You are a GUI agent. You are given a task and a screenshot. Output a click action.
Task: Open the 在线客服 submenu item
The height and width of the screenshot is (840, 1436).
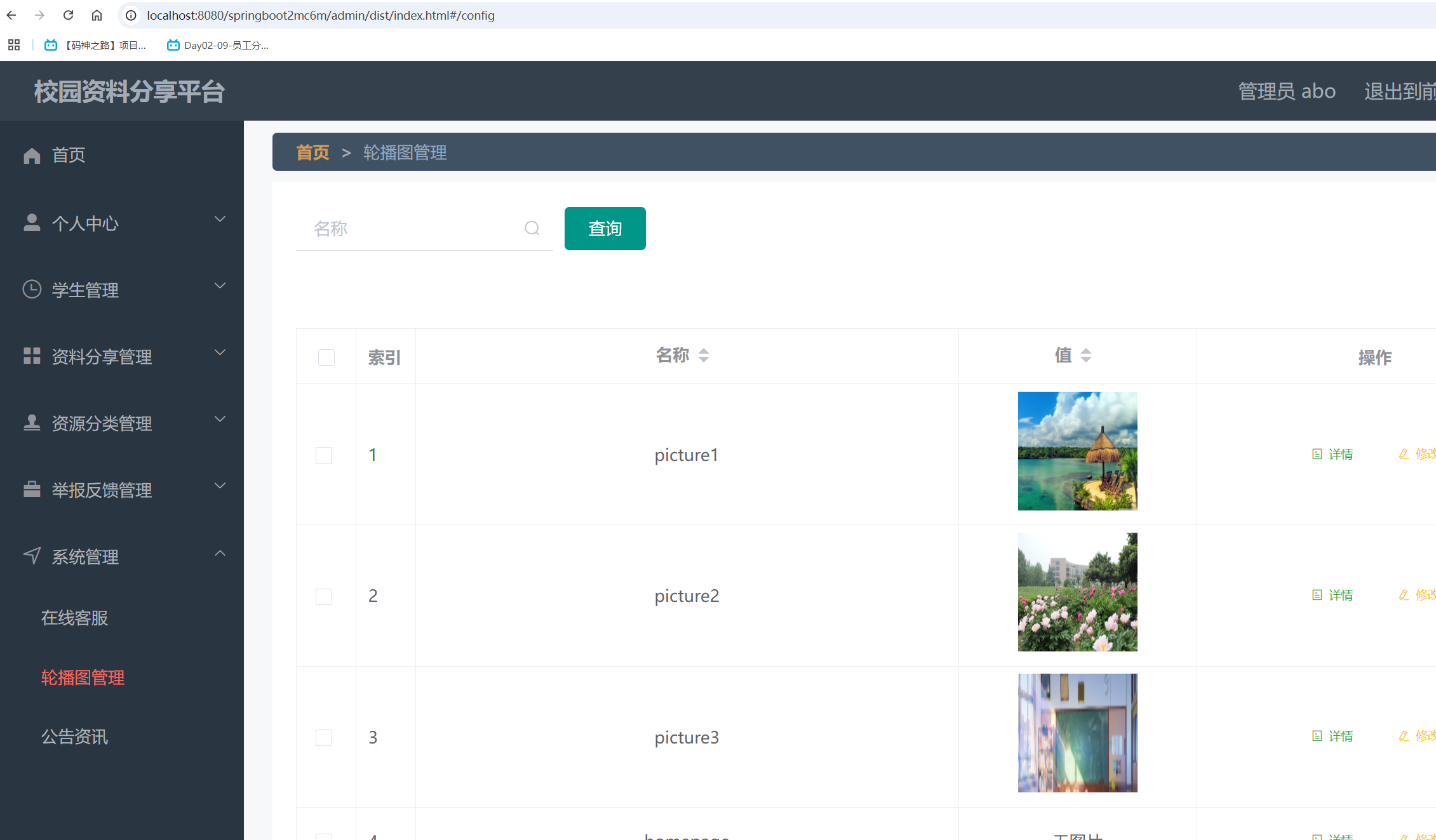click(74, 618)
